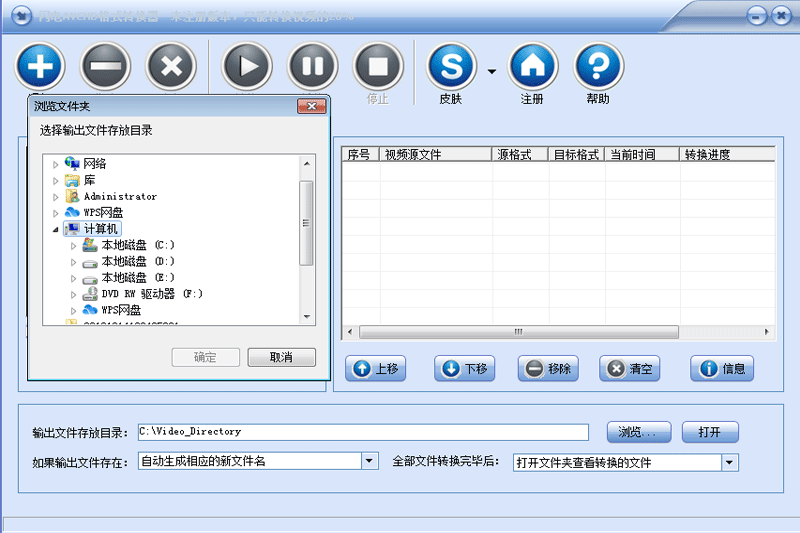Screen dimensions: 800x533
Task: Click the 目标格式 column header
Action: coord(577,154)
